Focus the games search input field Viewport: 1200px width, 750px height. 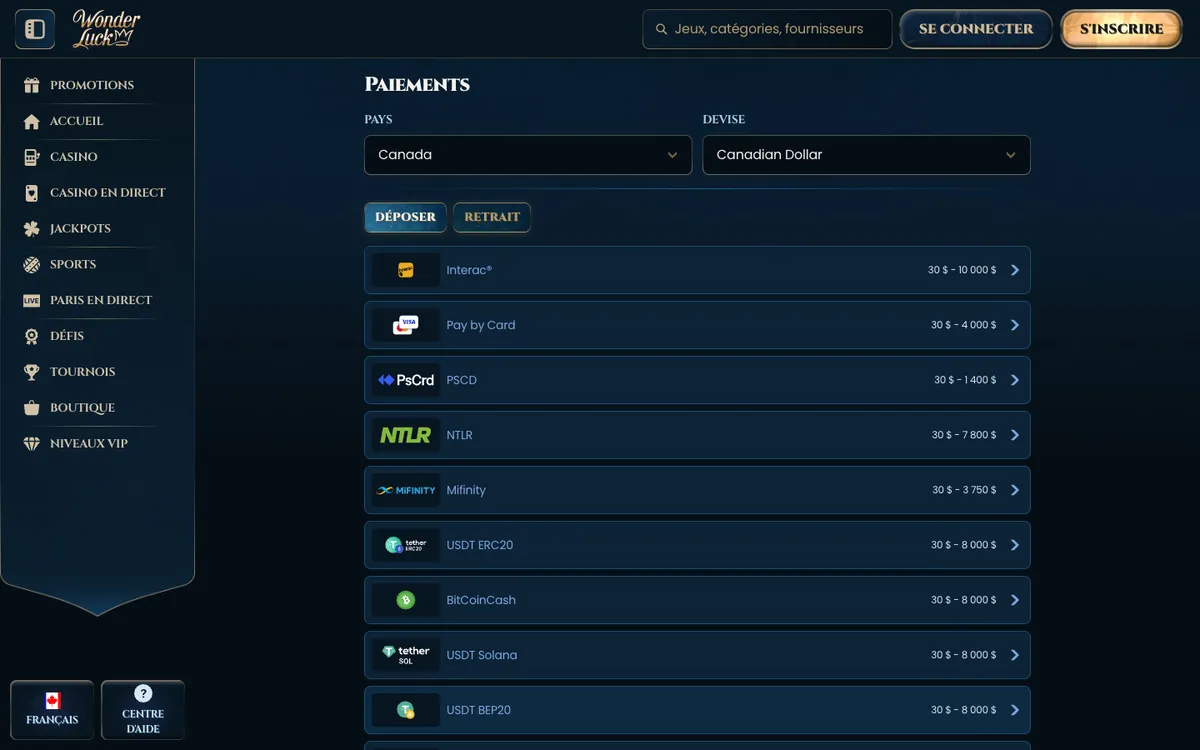[767, 29]
